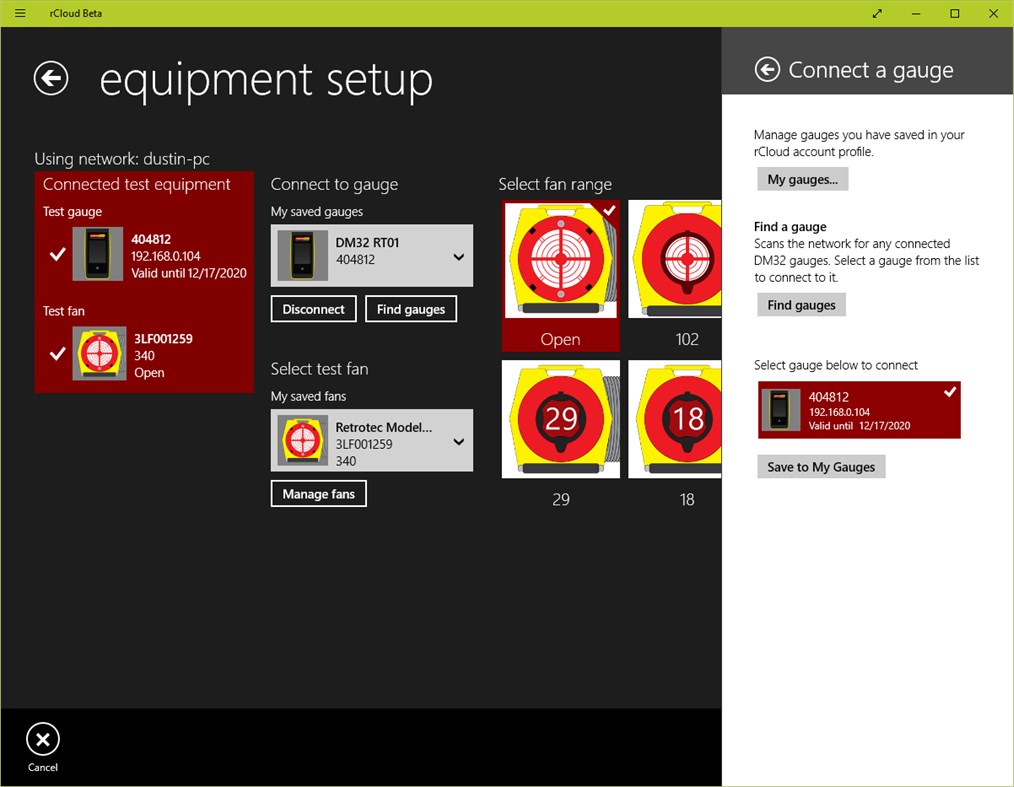The height and width of the screenshot is (787, 1014).
Task: Click the test gauge 404812 device icon
Action: click(x=97, y=254)
